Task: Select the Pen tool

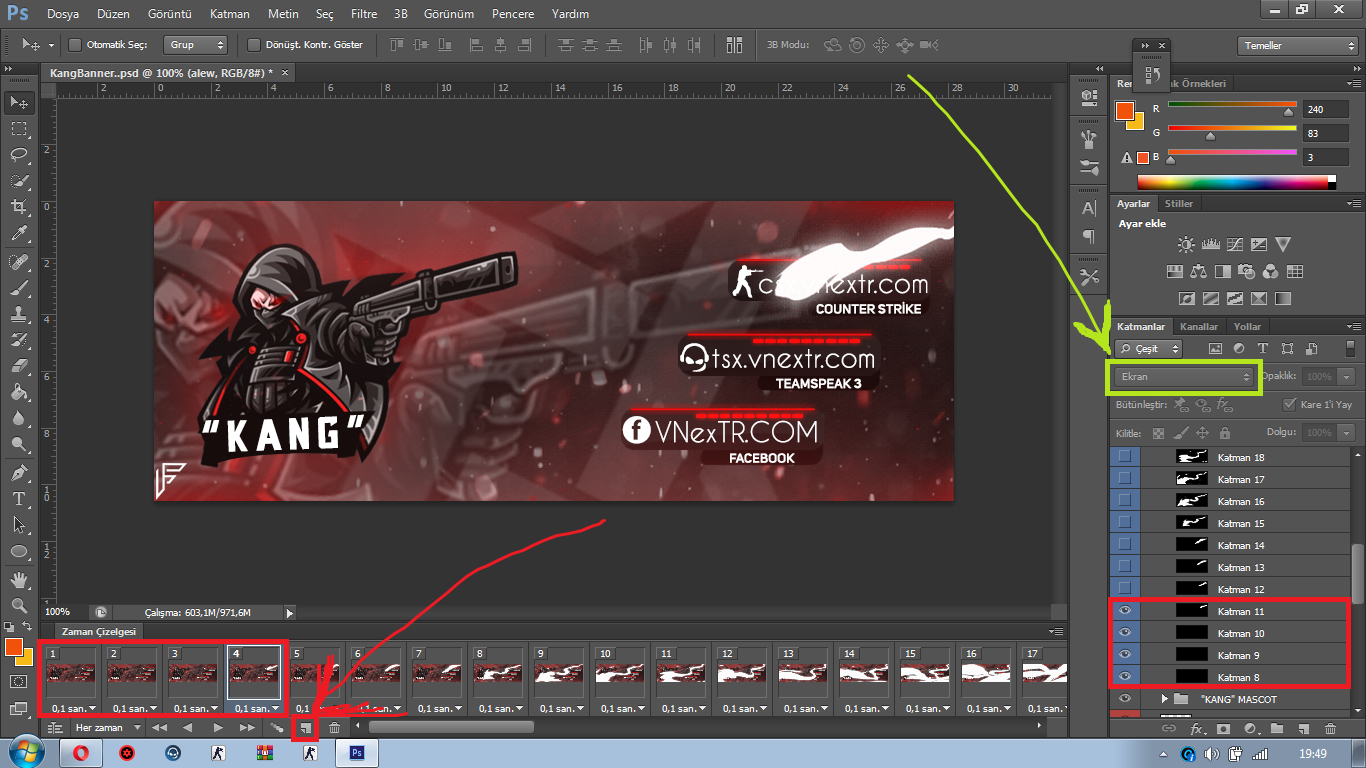Action: click(18, 472)
